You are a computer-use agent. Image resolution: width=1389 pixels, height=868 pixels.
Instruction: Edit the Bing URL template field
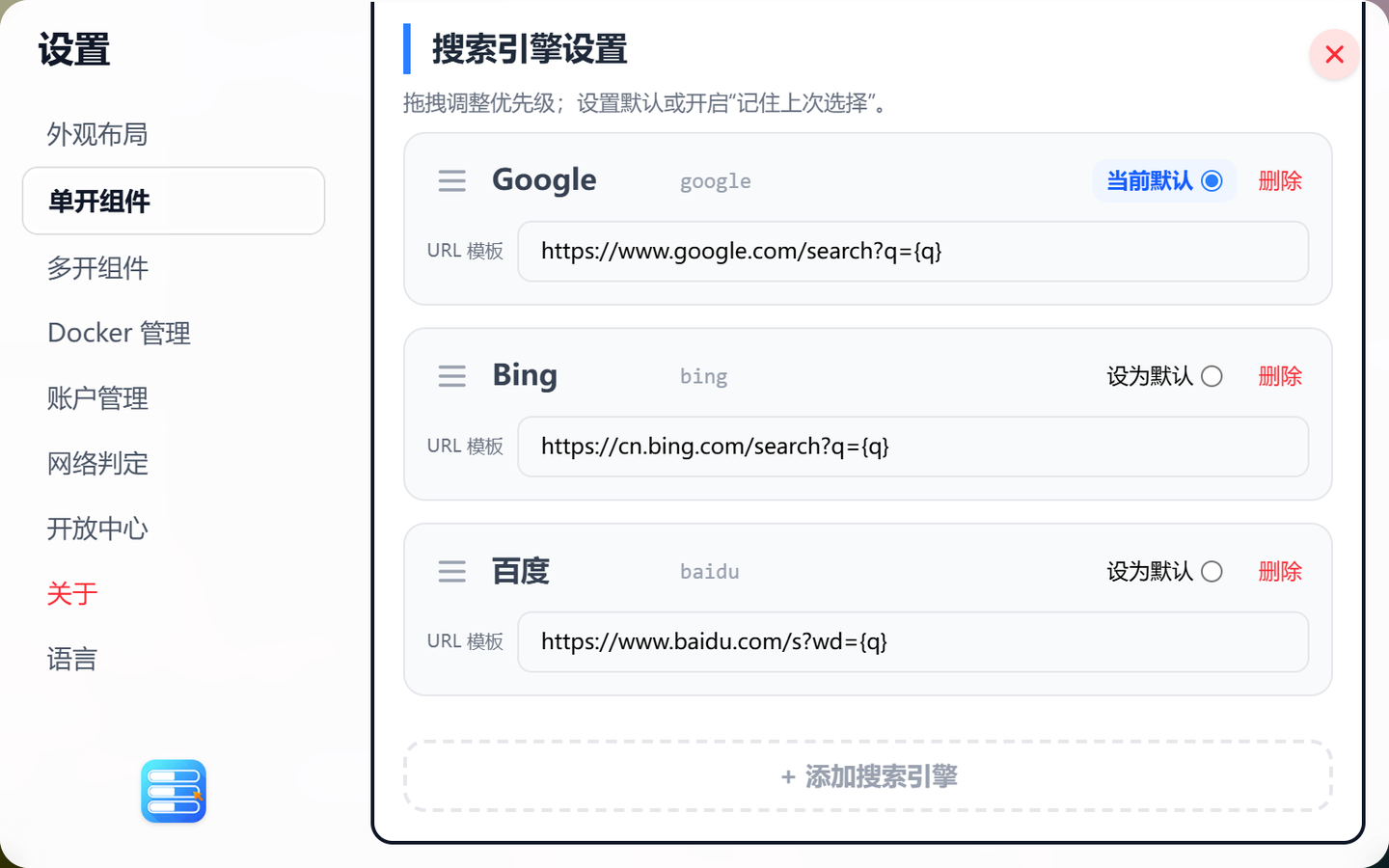(912, 447)
